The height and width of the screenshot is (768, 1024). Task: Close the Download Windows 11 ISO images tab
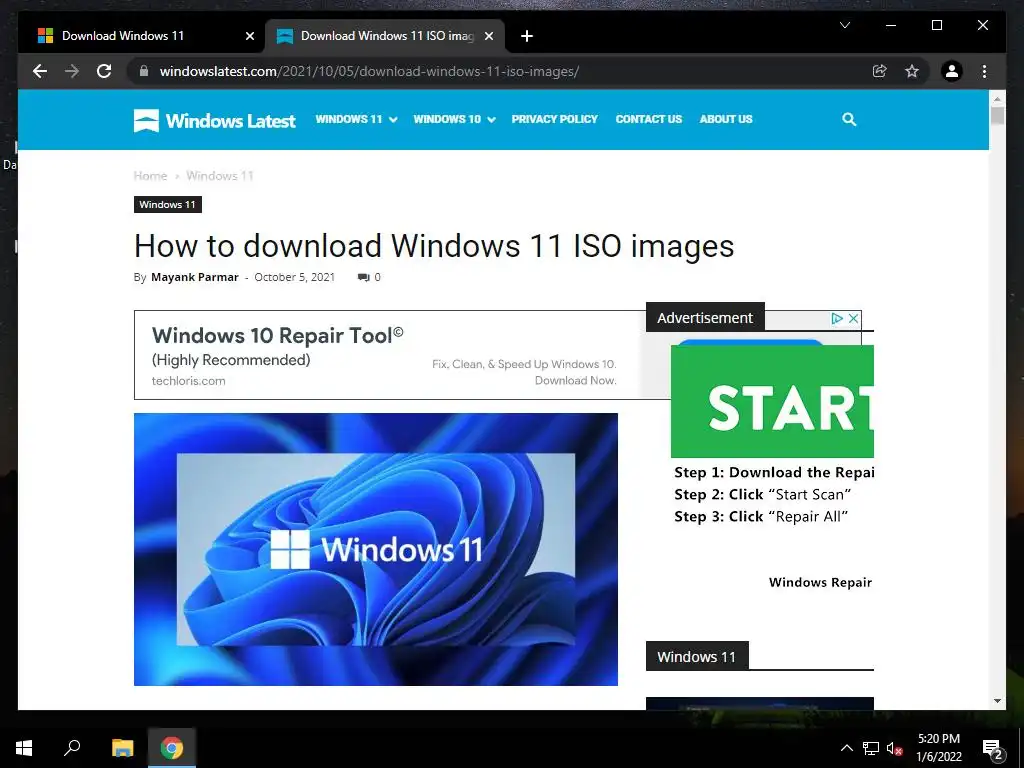coord(488,36)
